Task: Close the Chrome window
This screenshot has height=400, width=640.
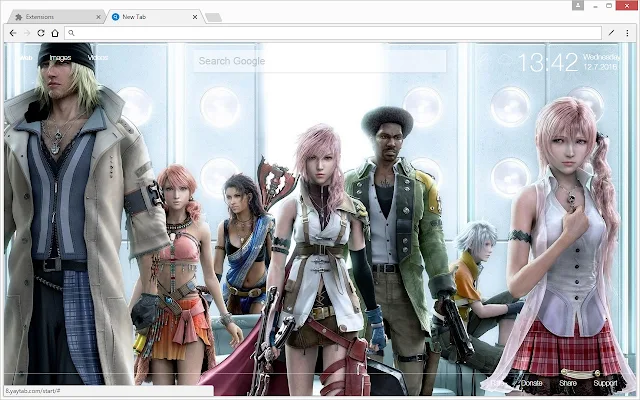Action: pyautogui.click(x=627, y=5)
